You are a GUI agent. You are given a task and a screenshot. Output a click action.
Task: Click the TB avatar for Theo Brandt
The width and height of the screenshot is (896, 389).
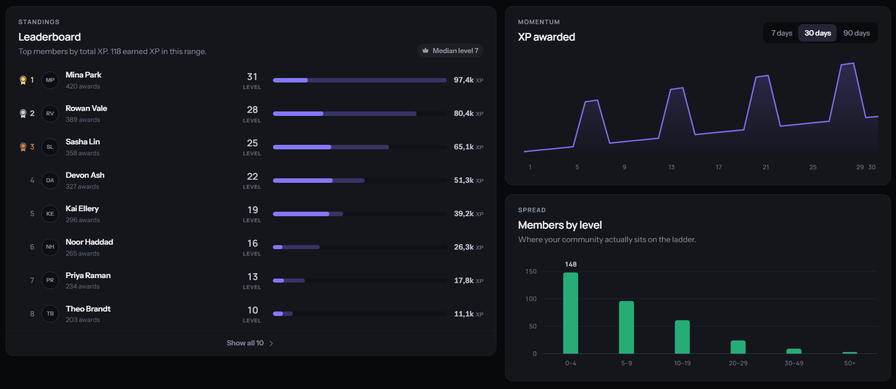pos(50,314)
